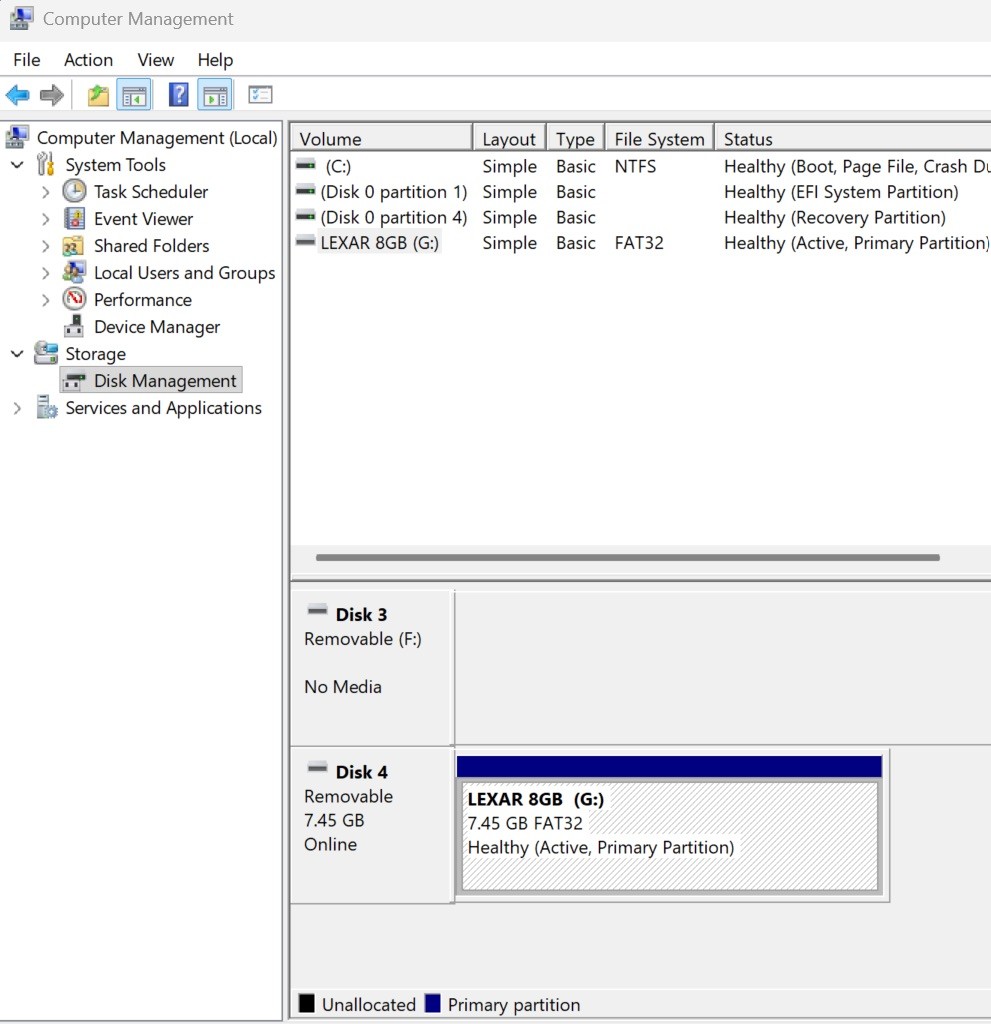This screenshot has height=1024, width=991.
Task: Click the drive icon beside (C:) volume
Action: tap(305, 165)
